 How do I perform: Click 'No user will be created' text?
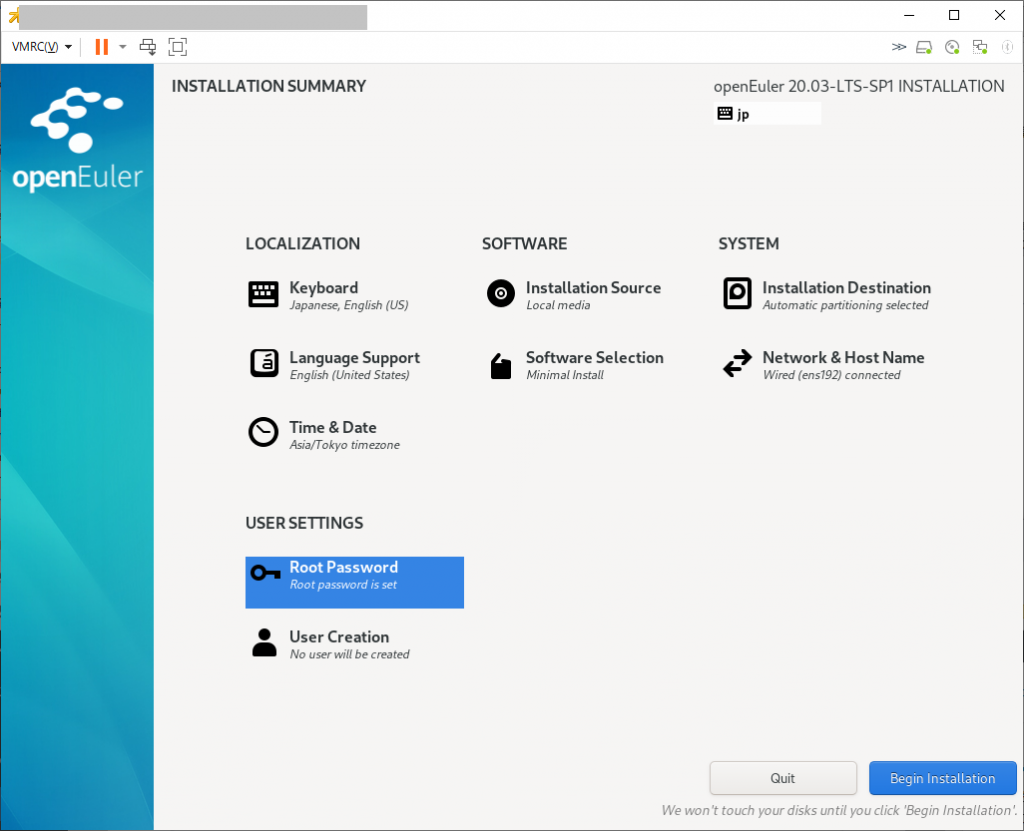coord(349,654)
